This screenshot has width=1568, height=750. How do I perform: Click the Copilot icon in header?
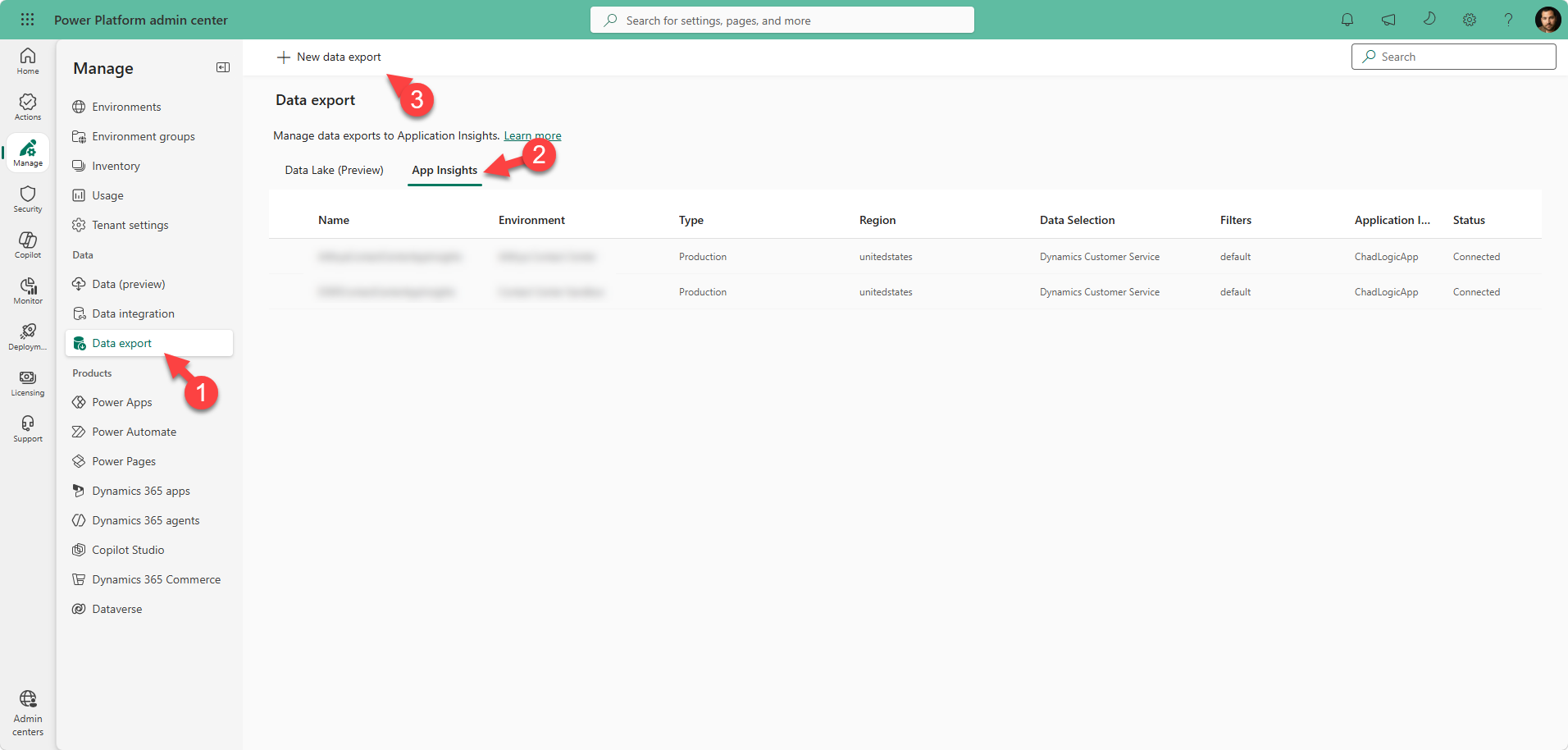(x=1429, y=19)
